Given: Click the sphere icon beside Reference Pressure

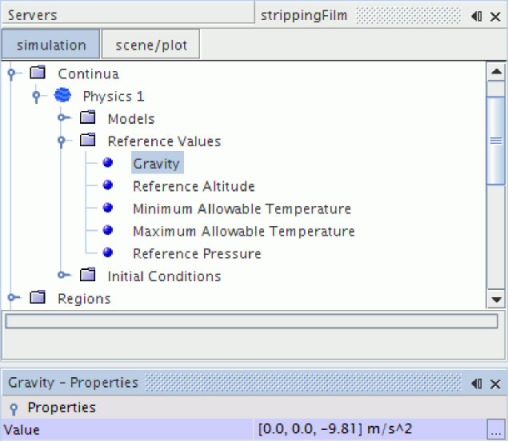Looking at the screenshot, I should tap(108, 253).
